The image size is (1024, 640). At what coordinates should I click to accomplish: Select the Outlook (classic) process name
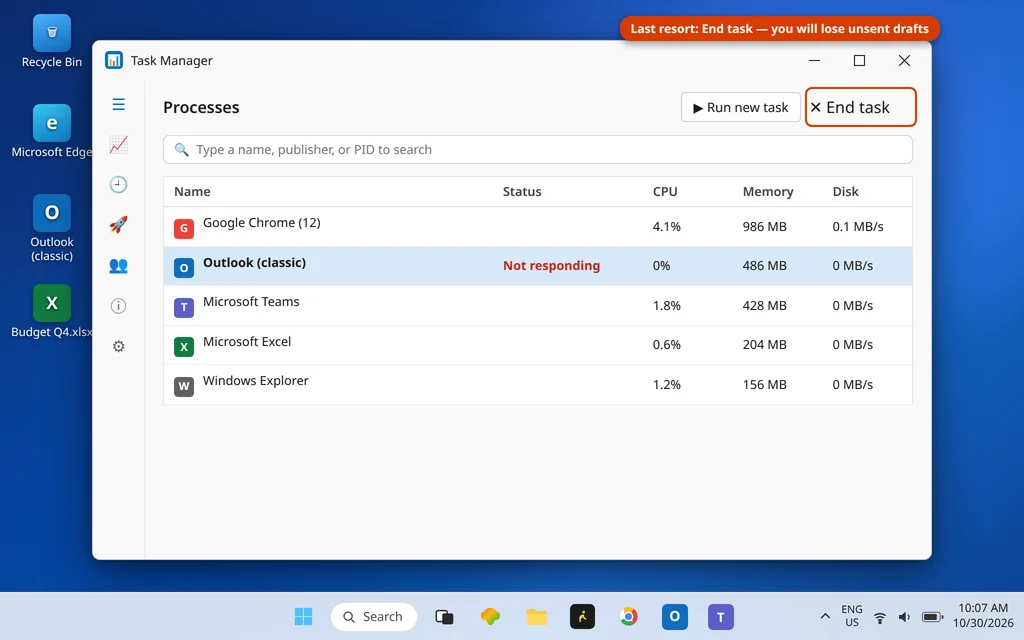click(254, 263)
